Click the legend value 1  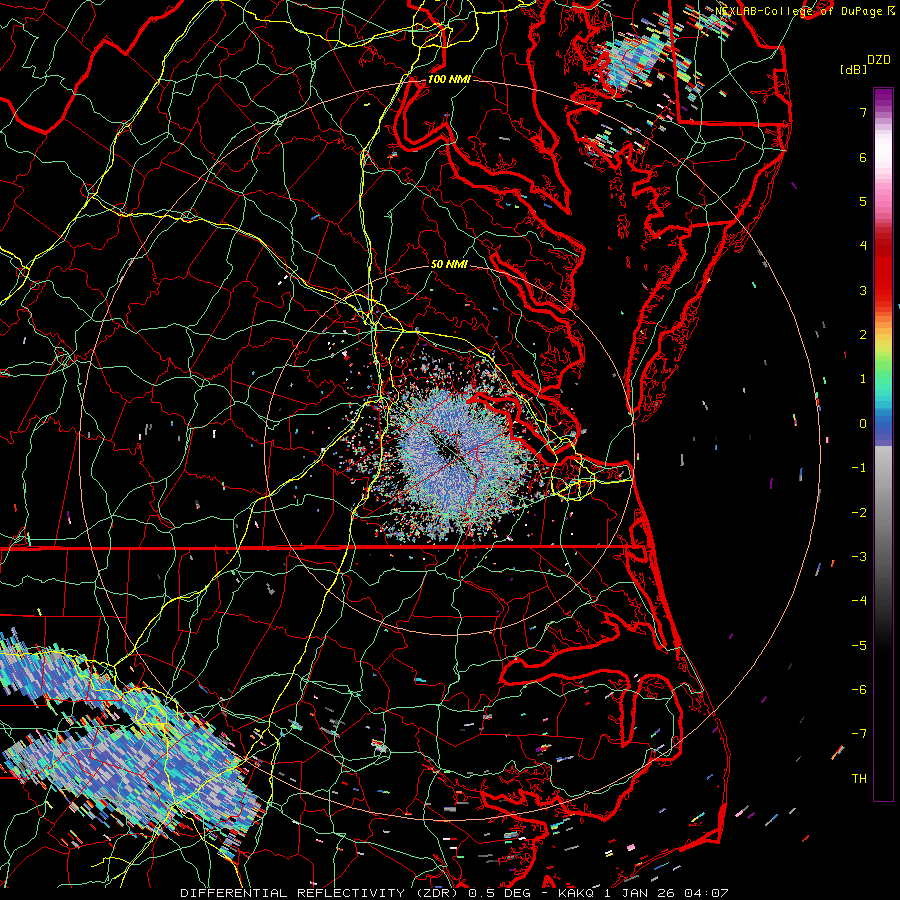click(x=863, y=379)
